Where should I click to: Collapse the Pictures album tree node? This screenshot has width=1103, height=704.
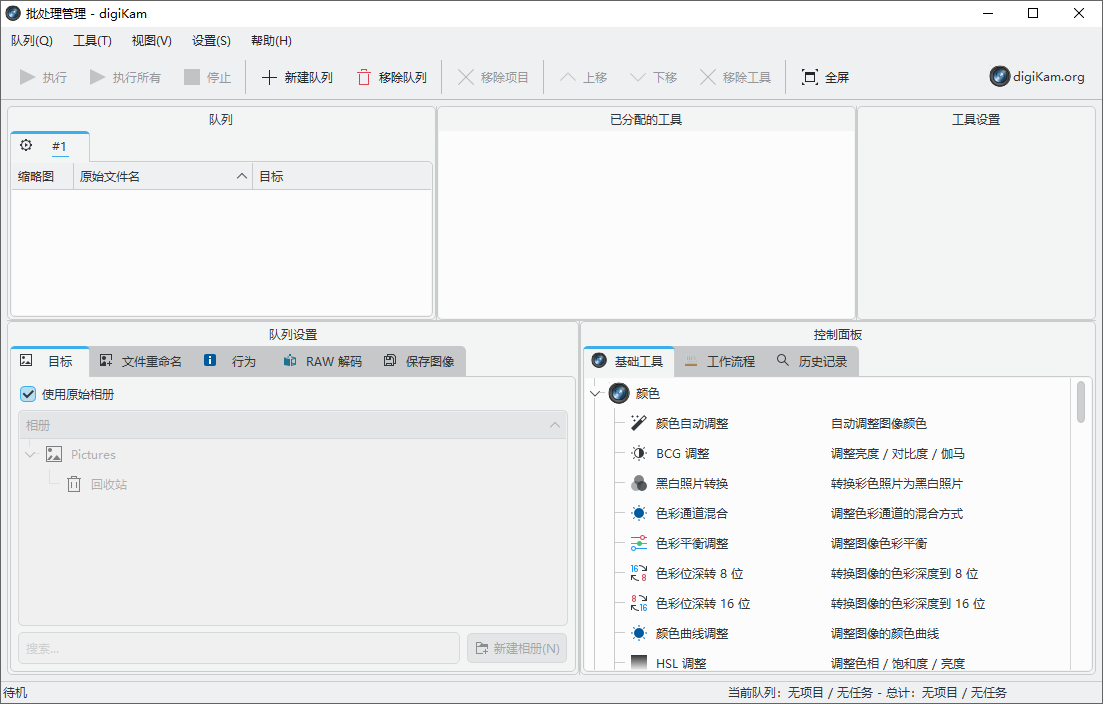coord(30,453)
